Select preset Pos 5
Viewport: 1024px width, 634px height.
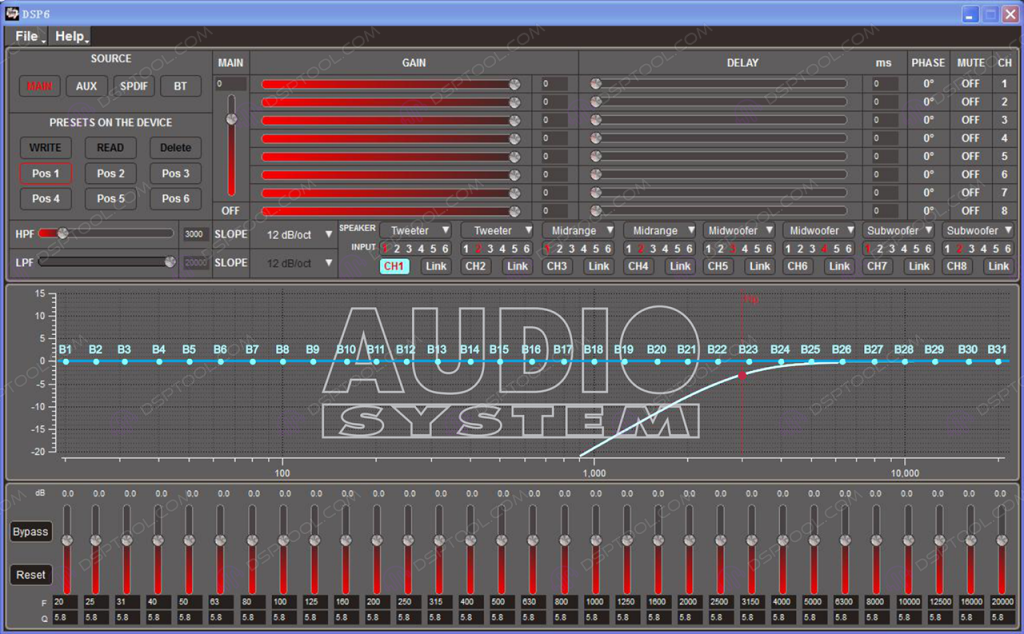(x=110, y=198)
